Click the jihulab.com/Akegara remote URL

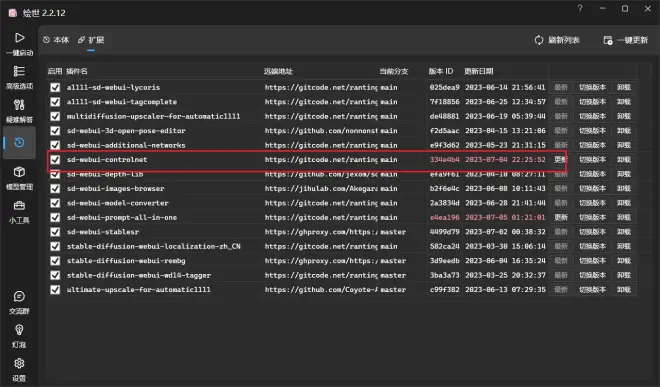[x=321, y=189]
